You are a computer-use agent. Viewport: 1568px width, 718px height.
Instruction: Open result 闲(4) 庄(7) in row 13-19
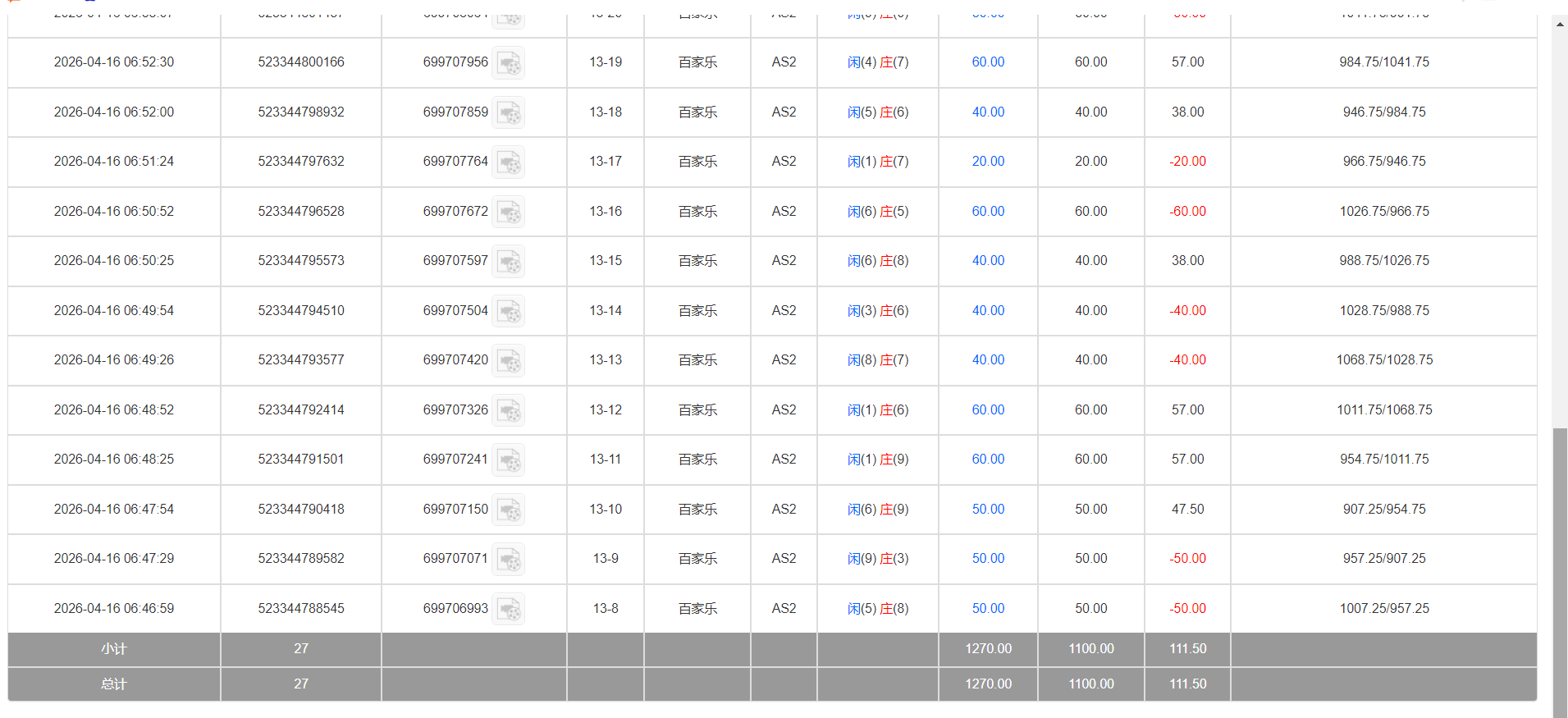(877, 62)
